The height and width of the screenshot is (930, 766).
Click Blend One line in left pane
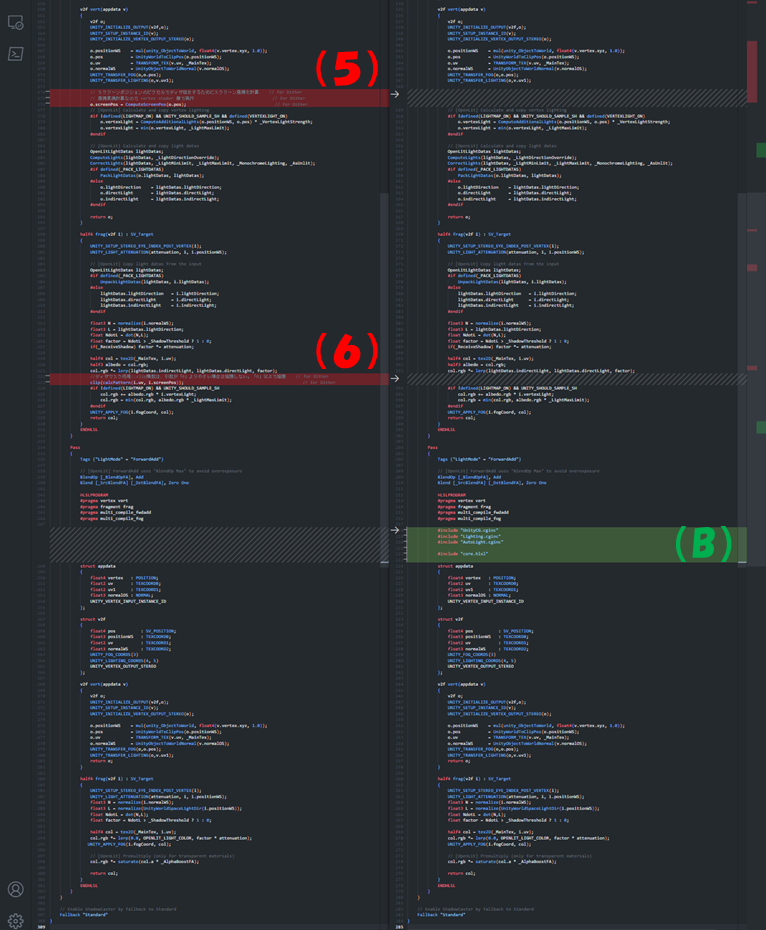tap(120, 482)
